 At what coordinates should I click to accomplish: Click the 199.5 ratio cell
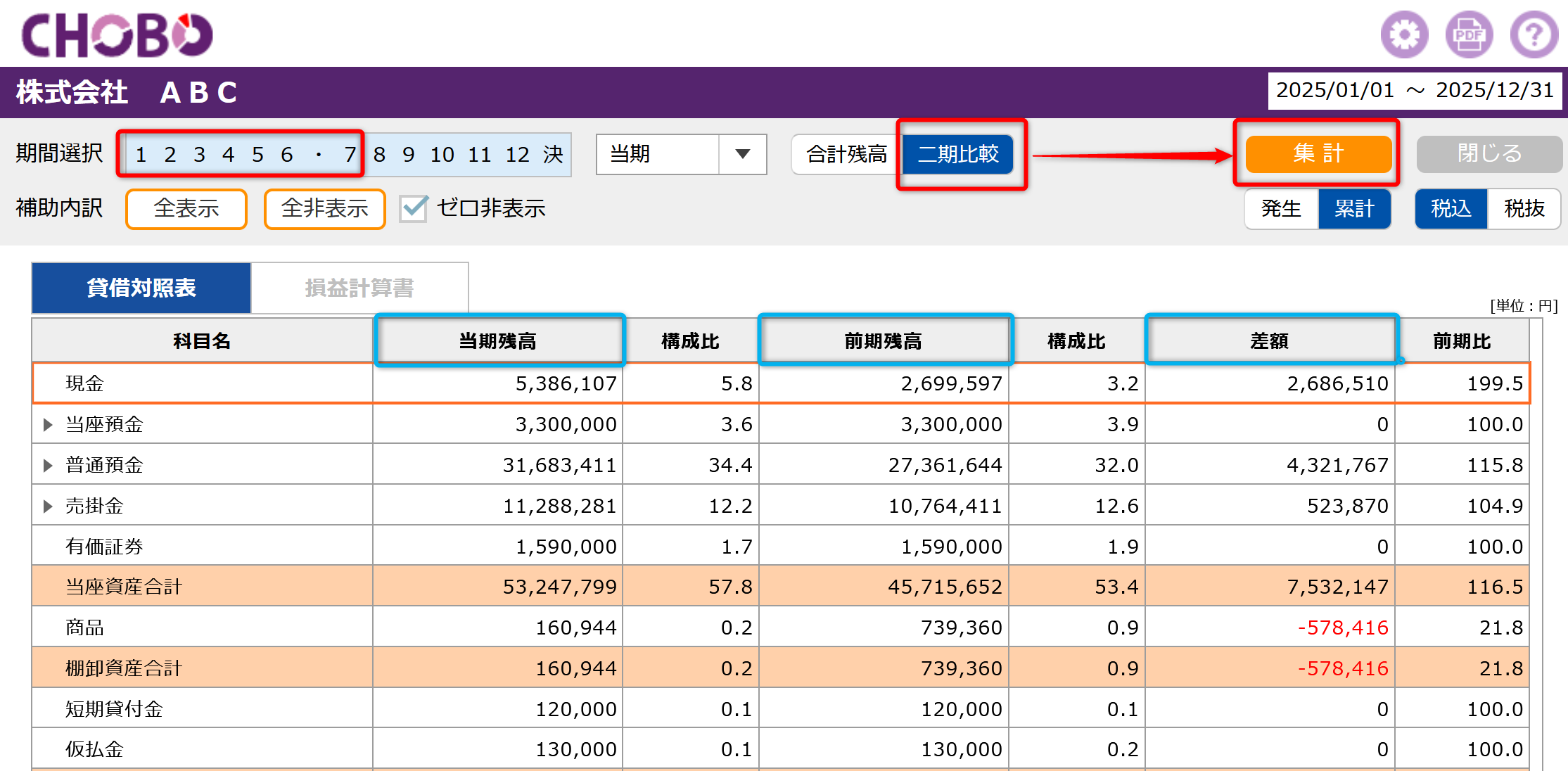click(x=1462, y=383)
